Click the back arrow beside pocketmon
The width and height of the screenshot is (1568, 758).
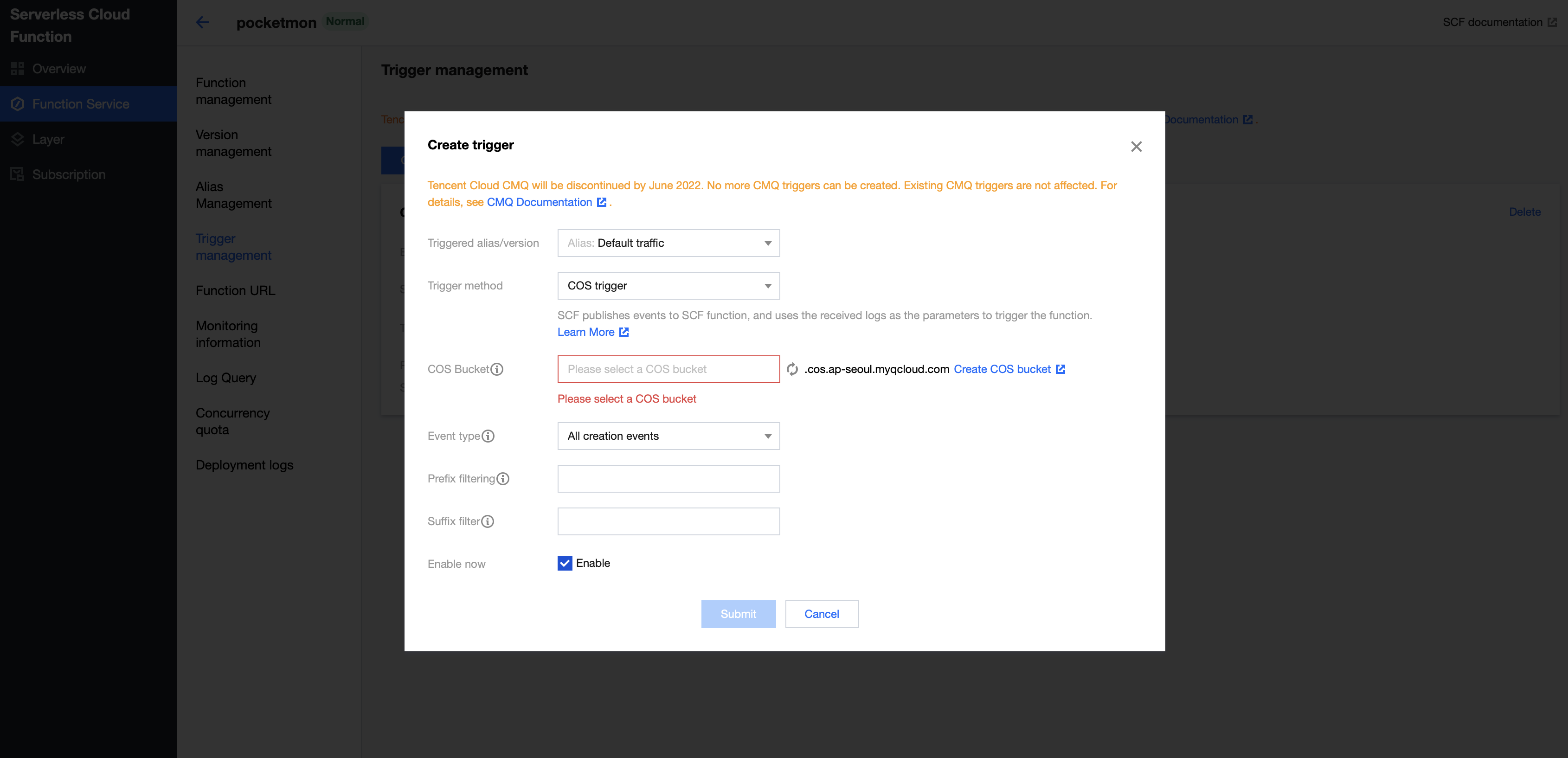pyautogui.click(x=203, y=23)
